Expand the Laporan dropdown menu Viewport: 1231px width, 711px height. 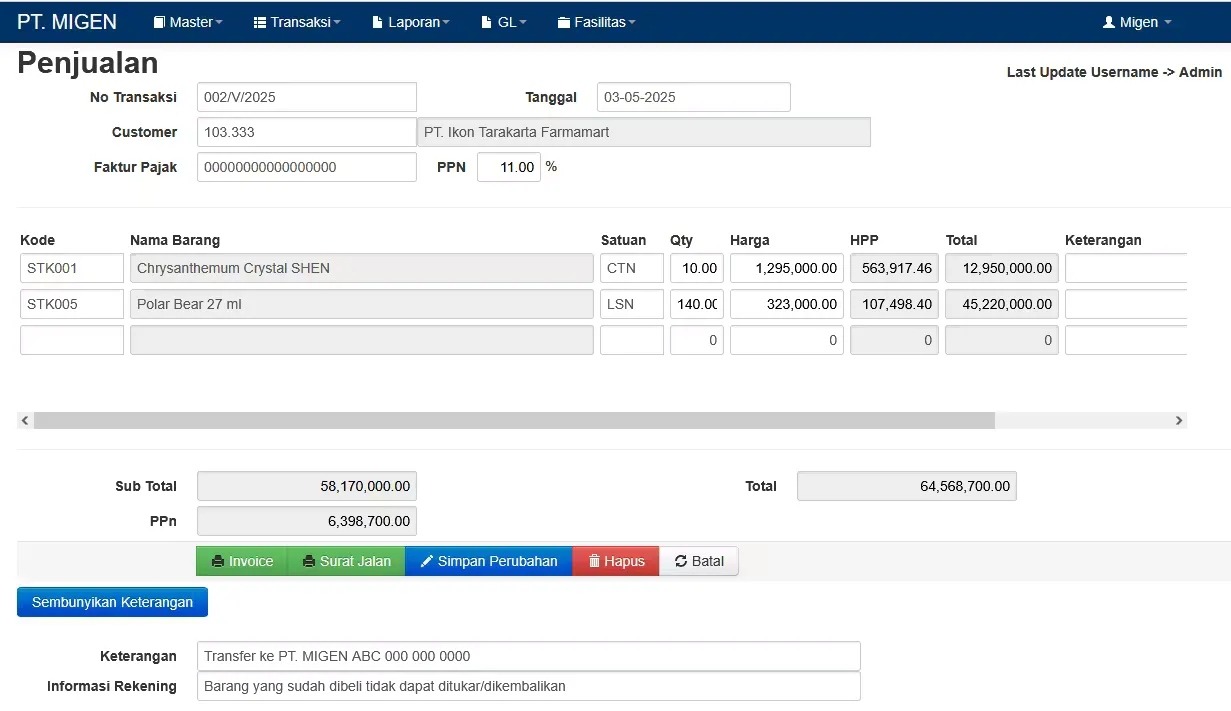[x=410, y=22]
